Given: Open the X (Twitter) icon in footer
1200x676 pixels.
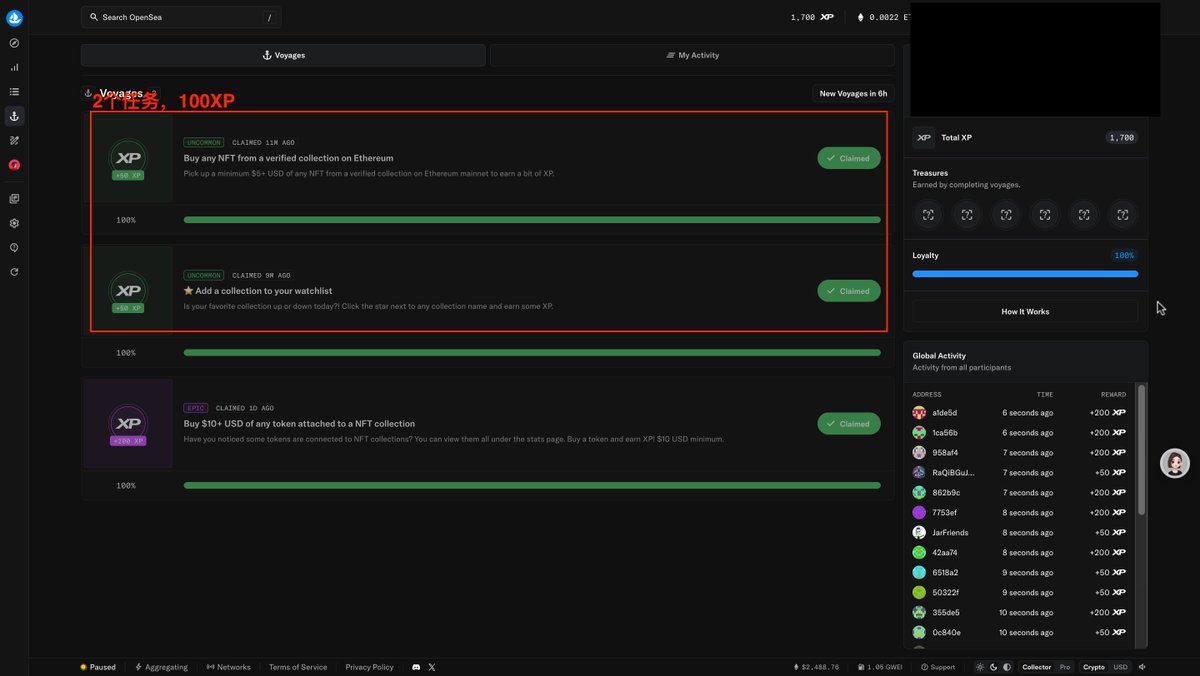Looking at the screenshot, I should pos(432,667).
